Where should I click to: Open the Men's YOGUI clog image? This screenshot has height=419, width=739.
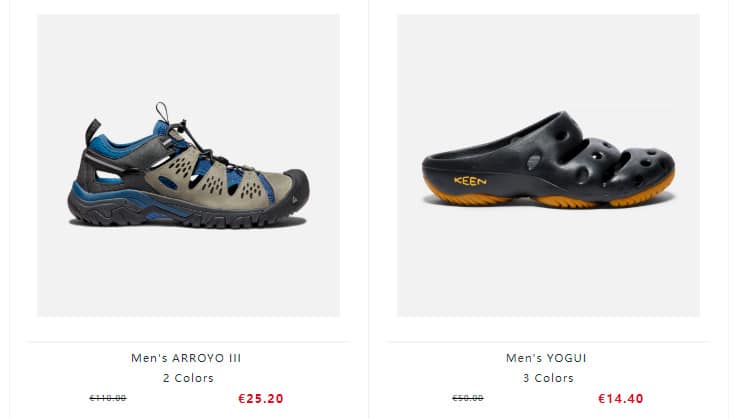(x=548, y=165)
